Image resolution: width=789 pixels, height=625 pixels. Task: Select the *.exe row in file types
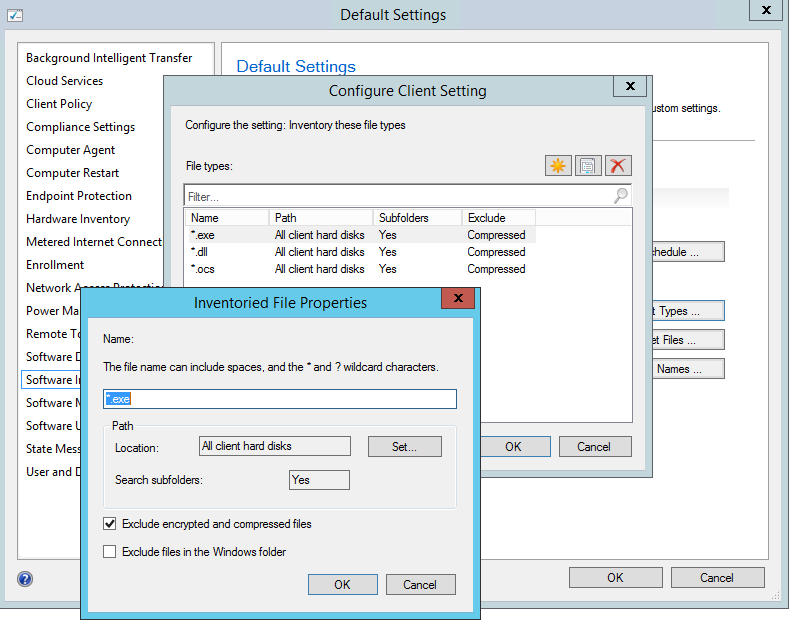(x=360, y=235)
